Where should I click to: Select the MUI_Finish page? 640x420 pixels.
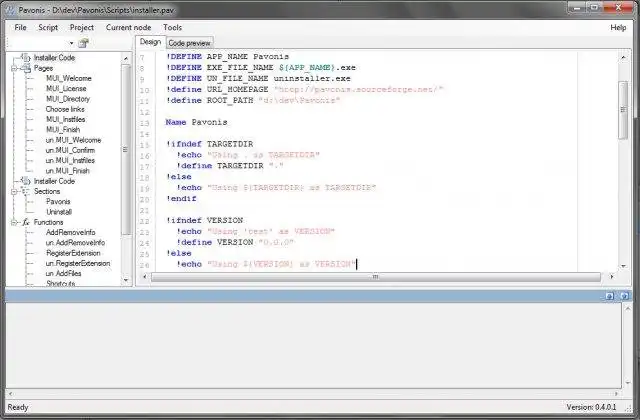click(x=63, y=129)
